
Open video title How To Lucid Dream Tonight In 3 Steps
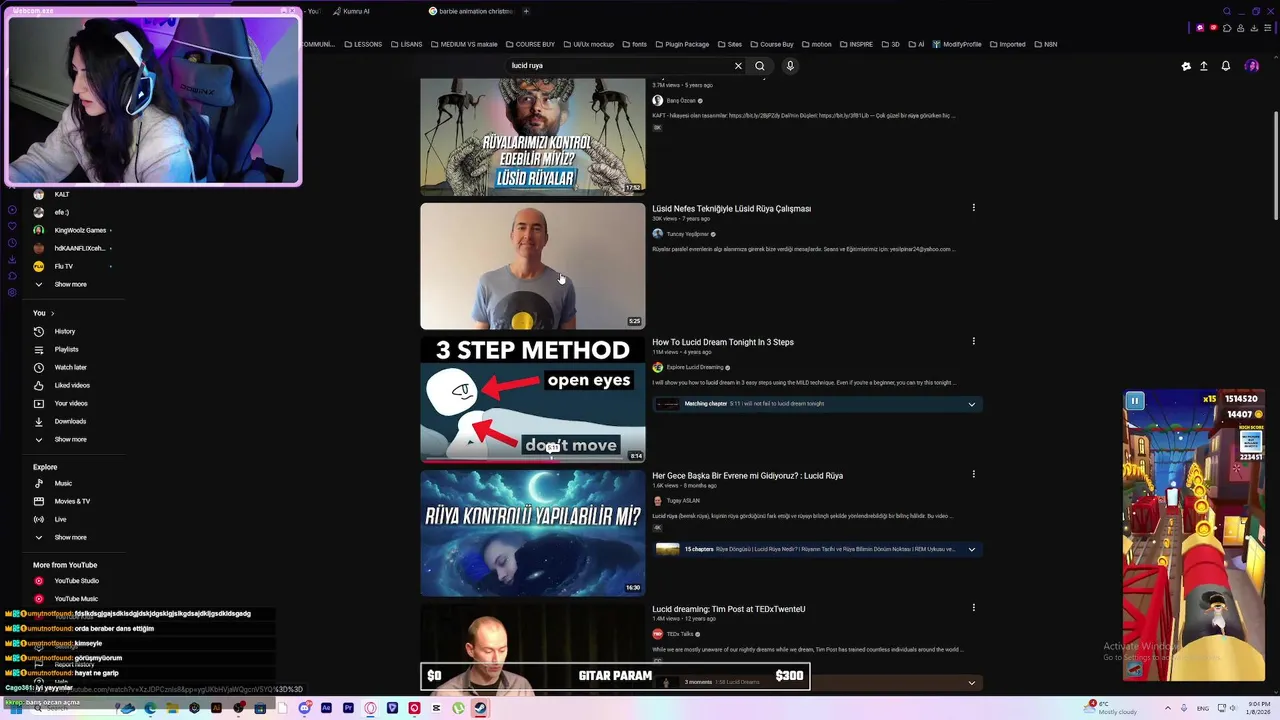tap(723, 342)
